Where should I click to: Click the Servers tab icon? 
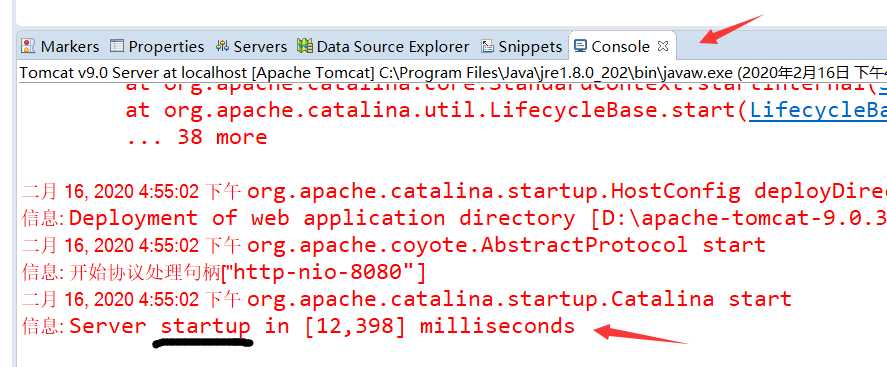click(222, 46)
